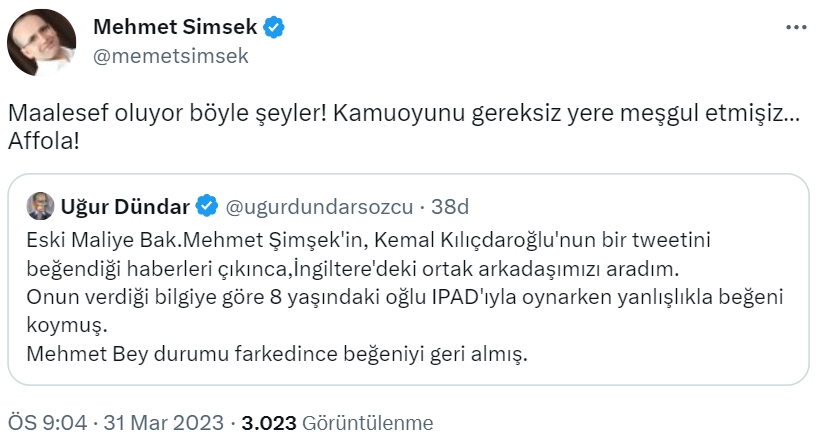
Task: Click the quoted line reading 'koymuş.'
Action: pos(59,324)
